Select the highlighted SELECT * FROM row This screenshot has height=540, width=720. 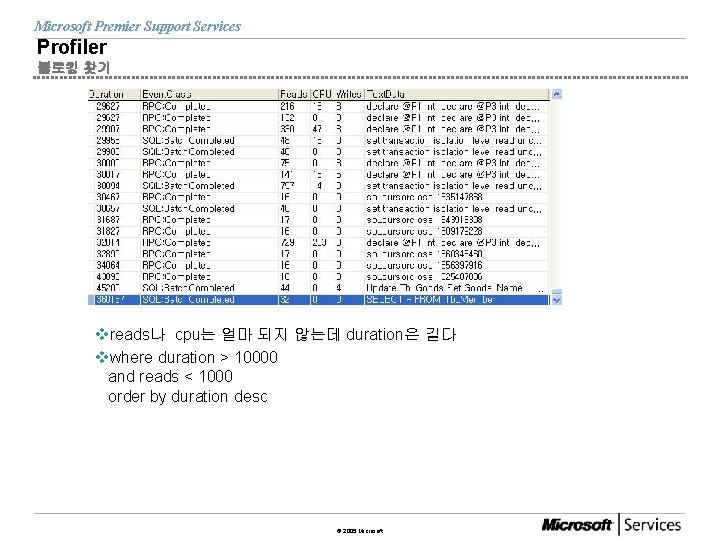point(319,300)
